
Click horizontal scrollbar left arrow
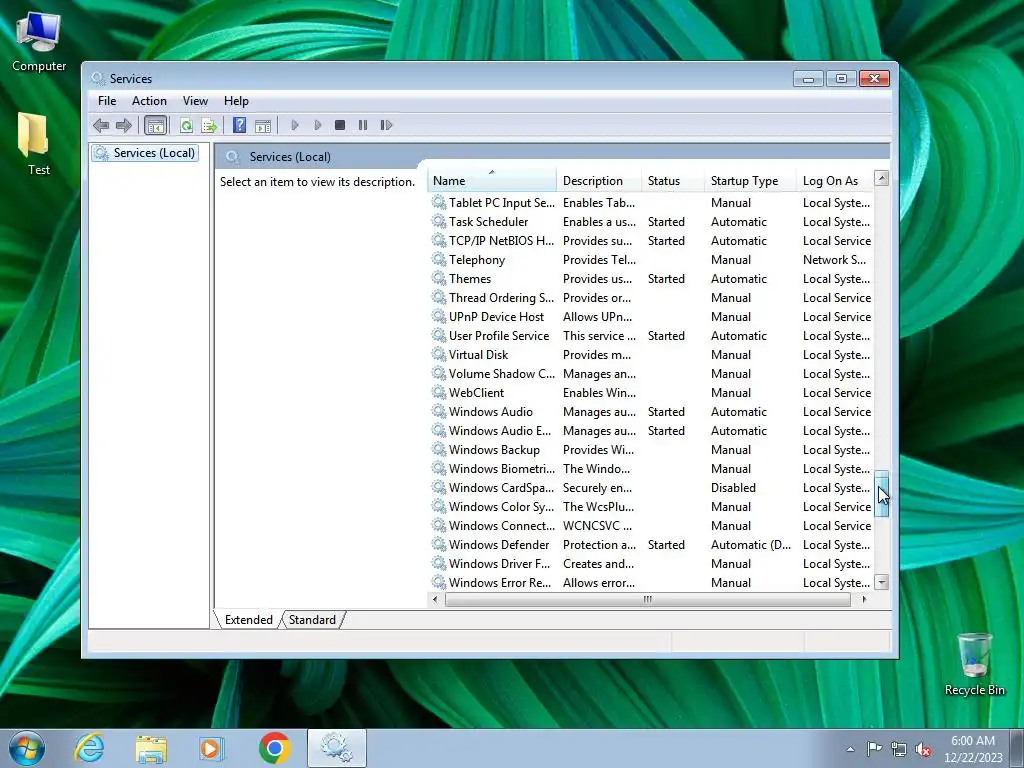(436, 600)
